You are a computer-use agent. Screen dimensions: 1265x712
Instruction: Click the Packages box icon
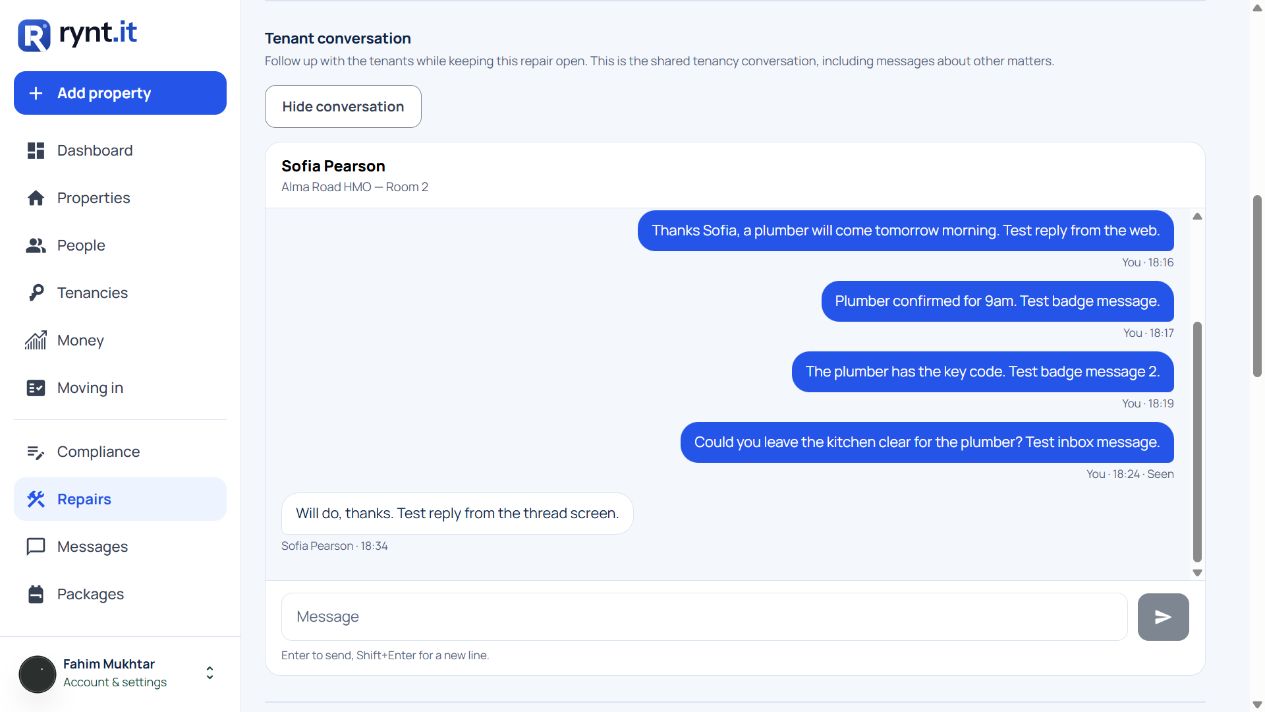click(x=36, y=594)
